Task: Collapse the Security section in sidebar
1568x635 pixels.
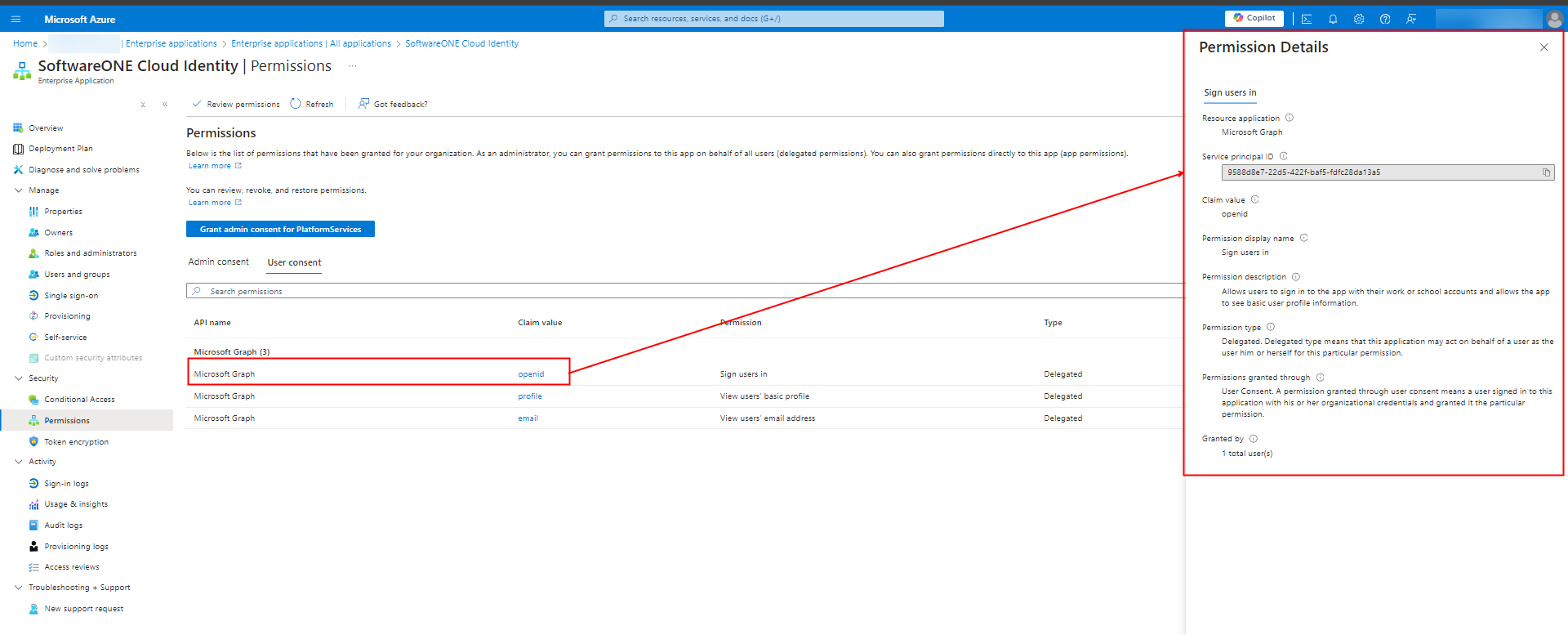Action: [19, 378]
